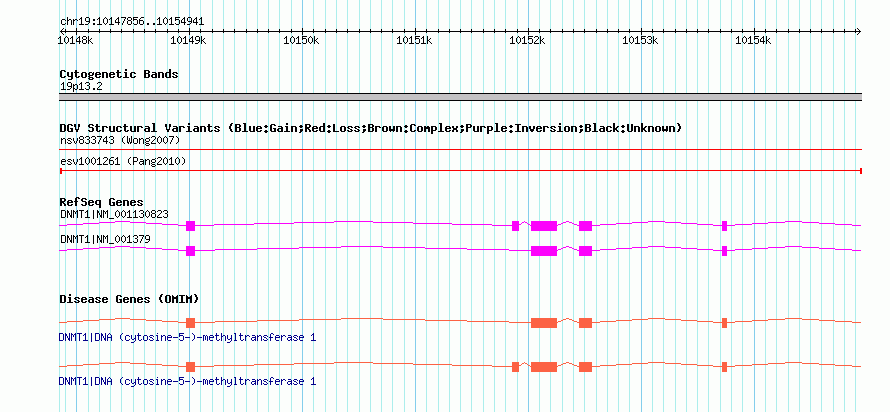Select the Disease Genes (OMIM) track title
Screen dimensions: 890x412
pos(129,299)
